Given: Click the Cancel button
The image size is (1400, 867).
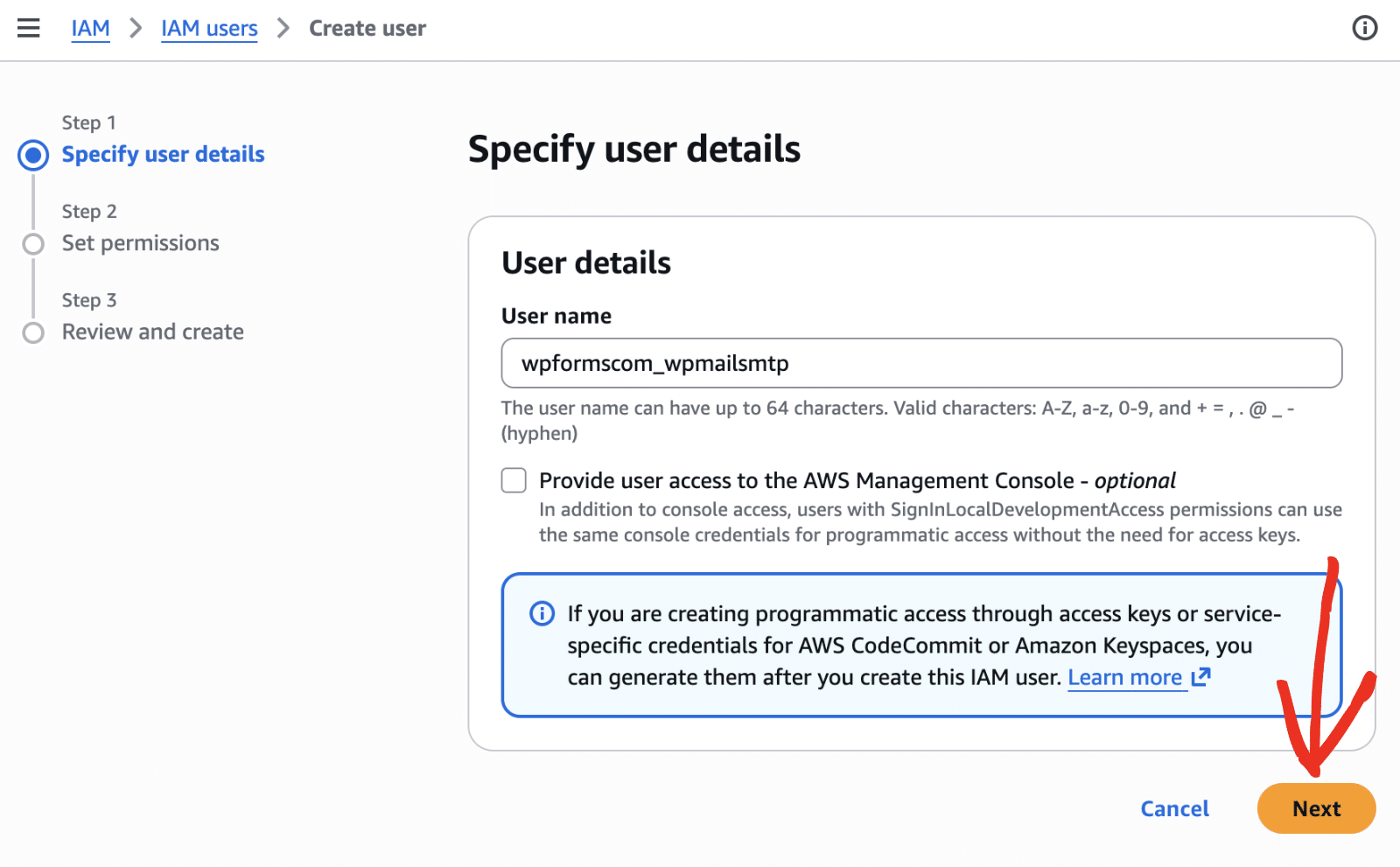Looking at the screenshot, I should (1174, 808).
